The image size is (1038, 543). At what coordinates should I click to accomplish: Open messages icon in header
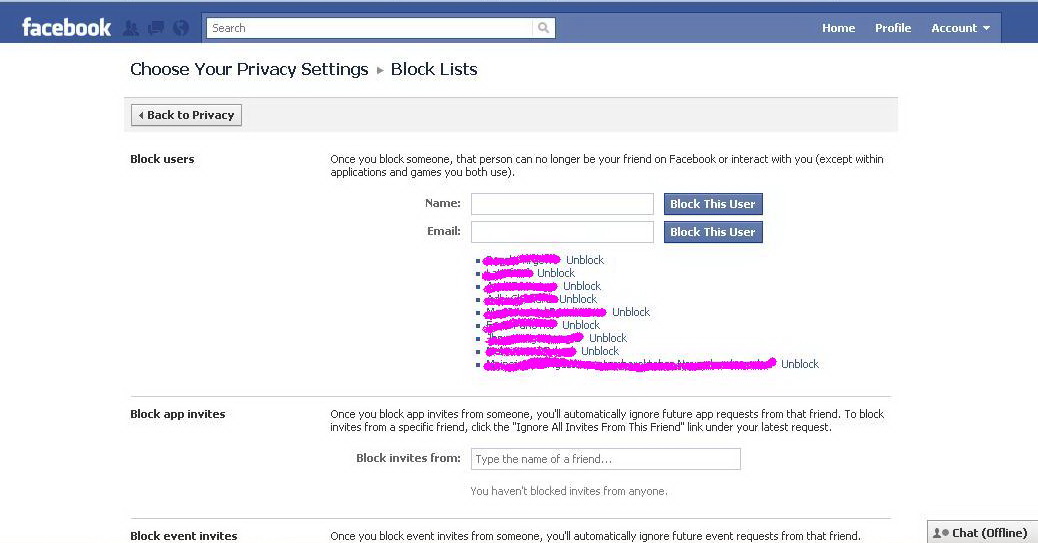156,28
